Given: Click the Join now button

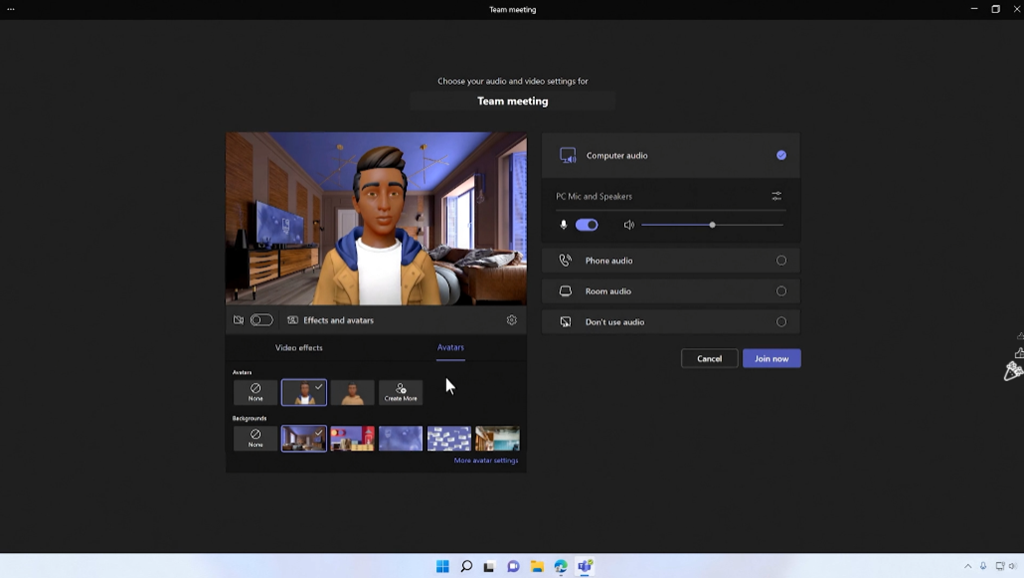Looking at the screenshot, I should point(771,358).
